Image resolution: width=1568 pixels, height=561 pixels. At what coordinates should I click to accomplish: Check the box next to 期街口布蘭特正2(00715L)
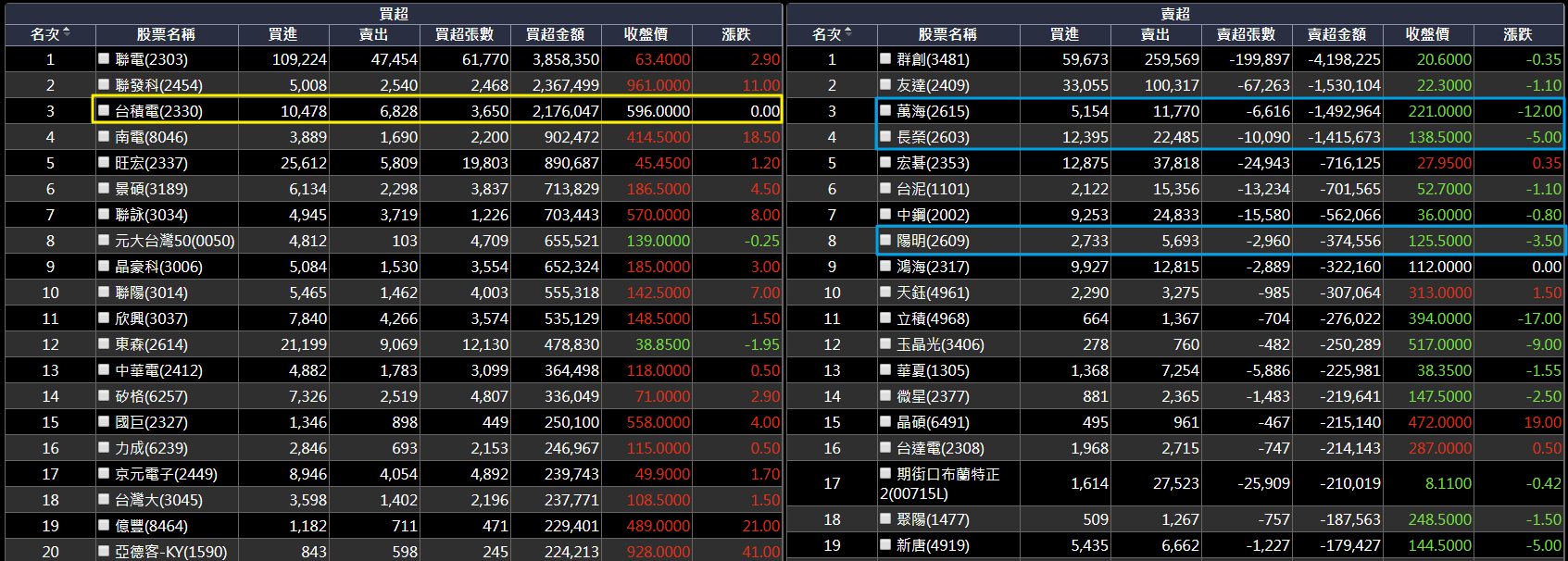coord(886,473)
